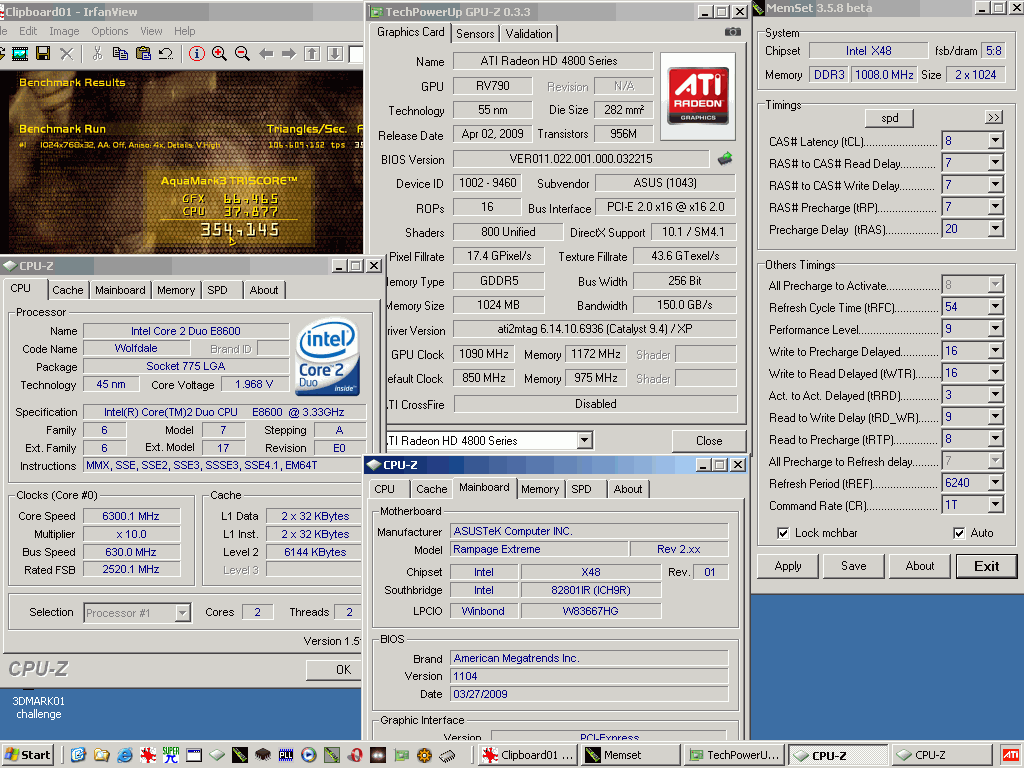
Task: Open the Windows Start menu
Action: [28, 755]
